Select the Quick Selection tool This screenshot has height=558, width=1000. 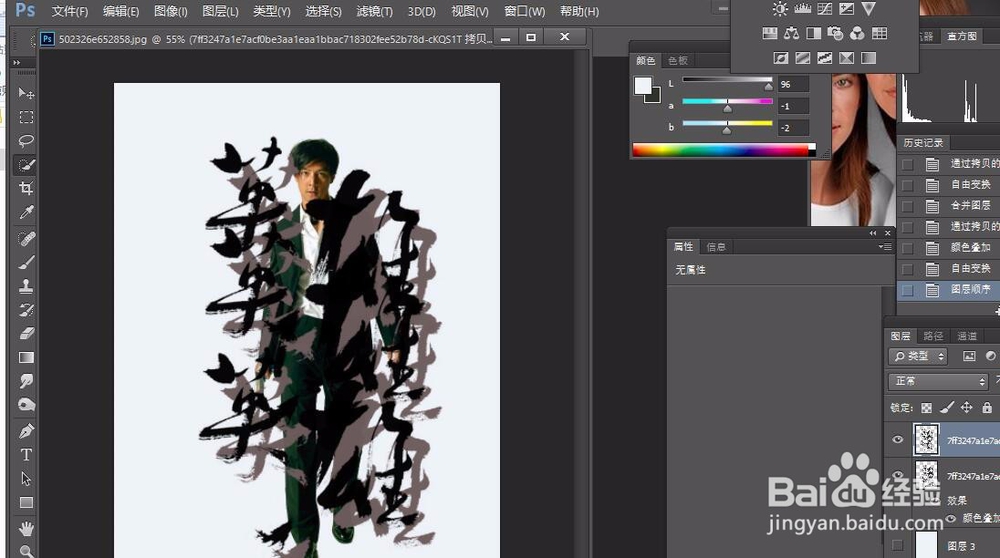[26, 165]
